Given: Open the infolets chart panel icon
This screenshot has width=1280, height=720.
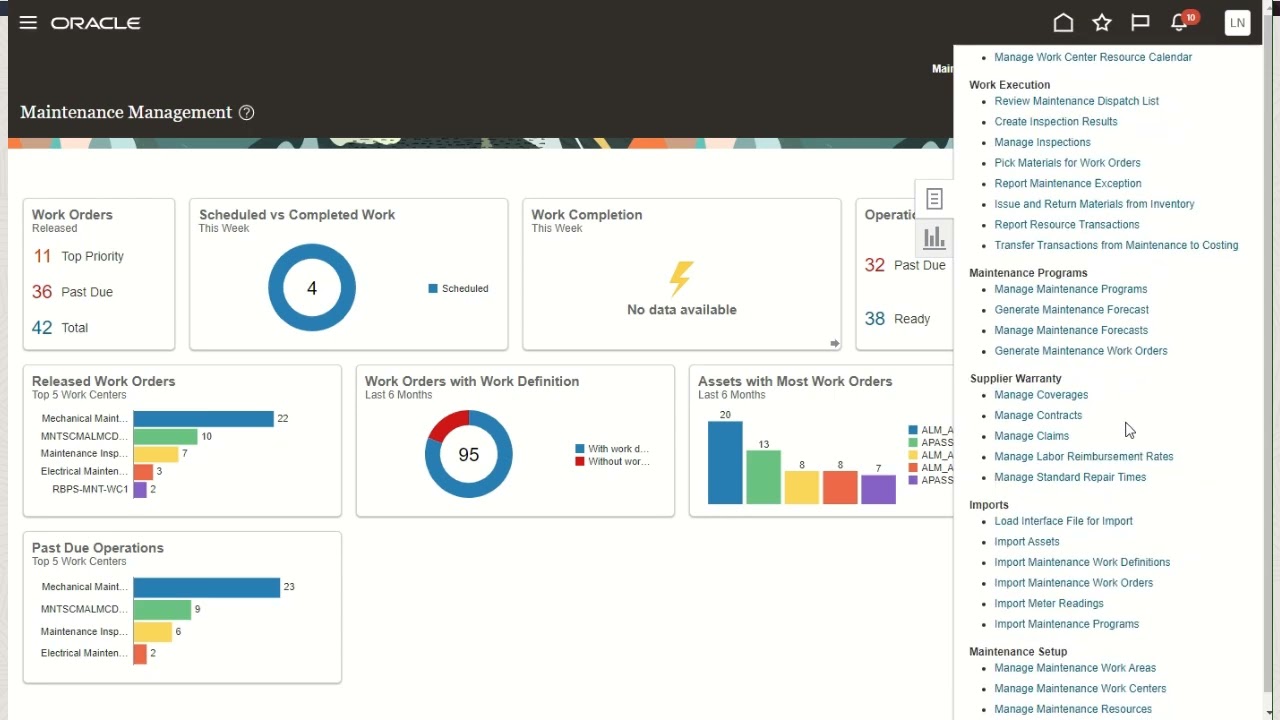Looking at the screenshot, I should click(x=934, y=238).
